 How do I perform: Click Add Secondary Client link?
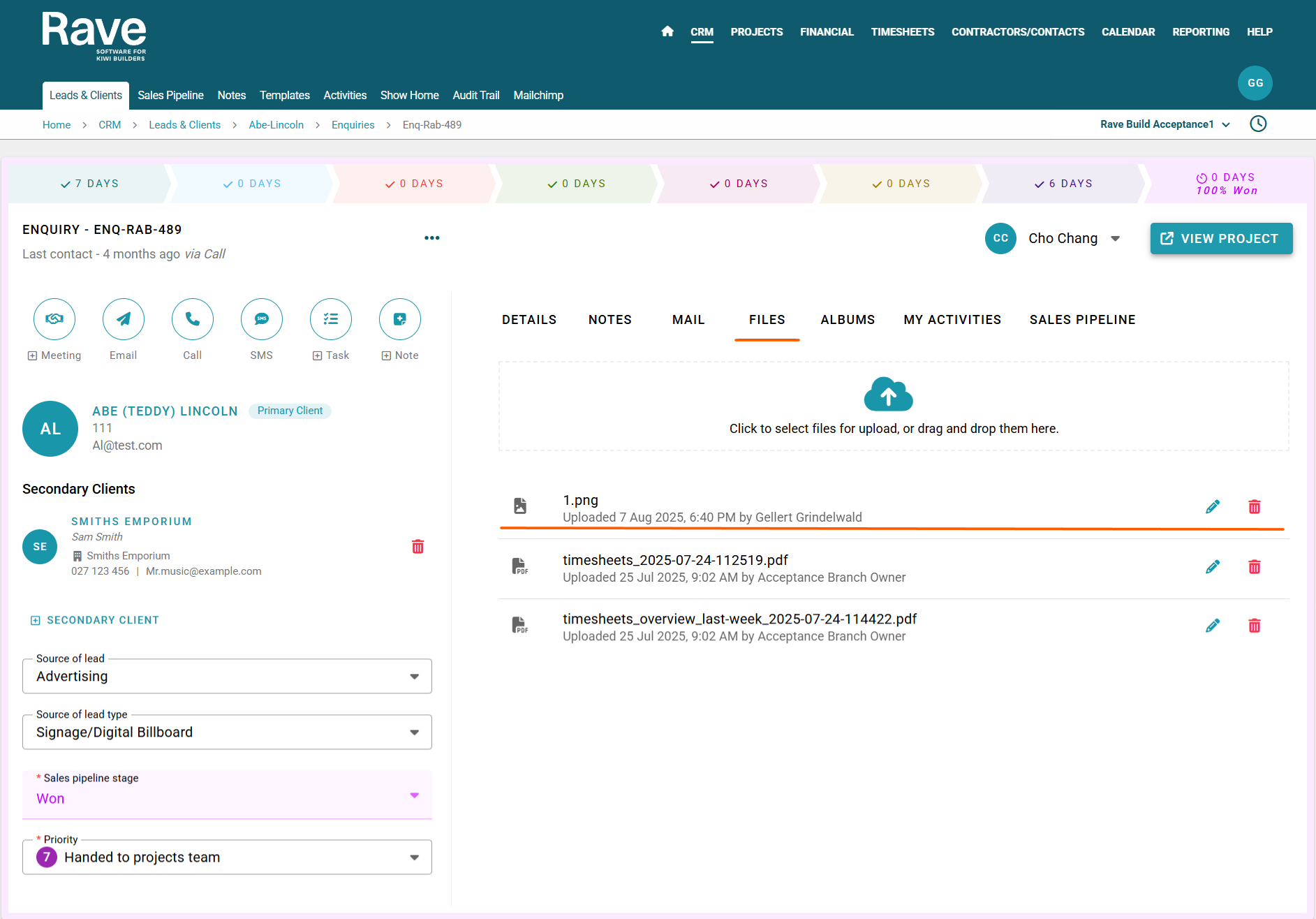point(95,620)
